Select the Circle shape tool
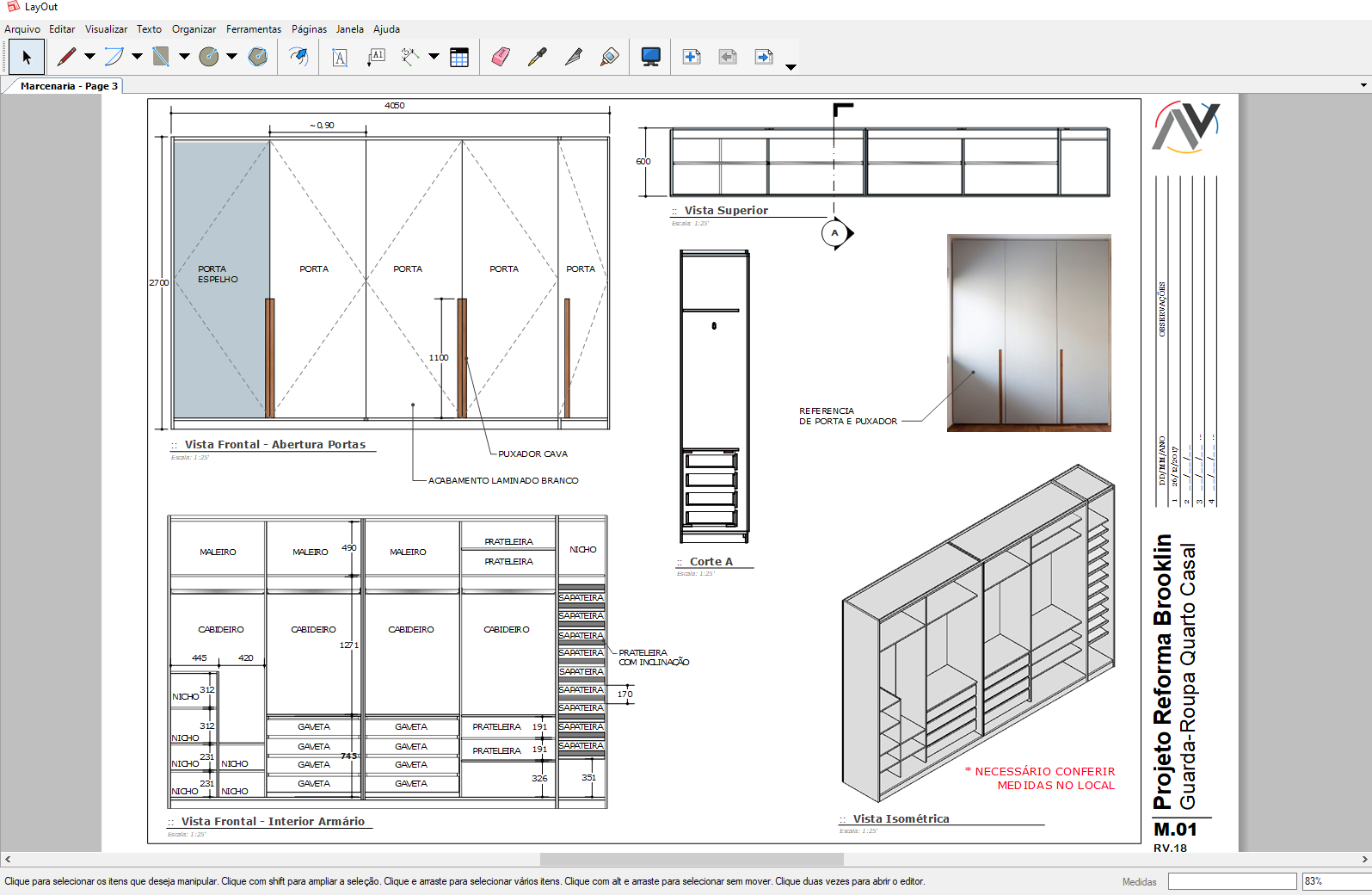 click(x=209, y=57)
